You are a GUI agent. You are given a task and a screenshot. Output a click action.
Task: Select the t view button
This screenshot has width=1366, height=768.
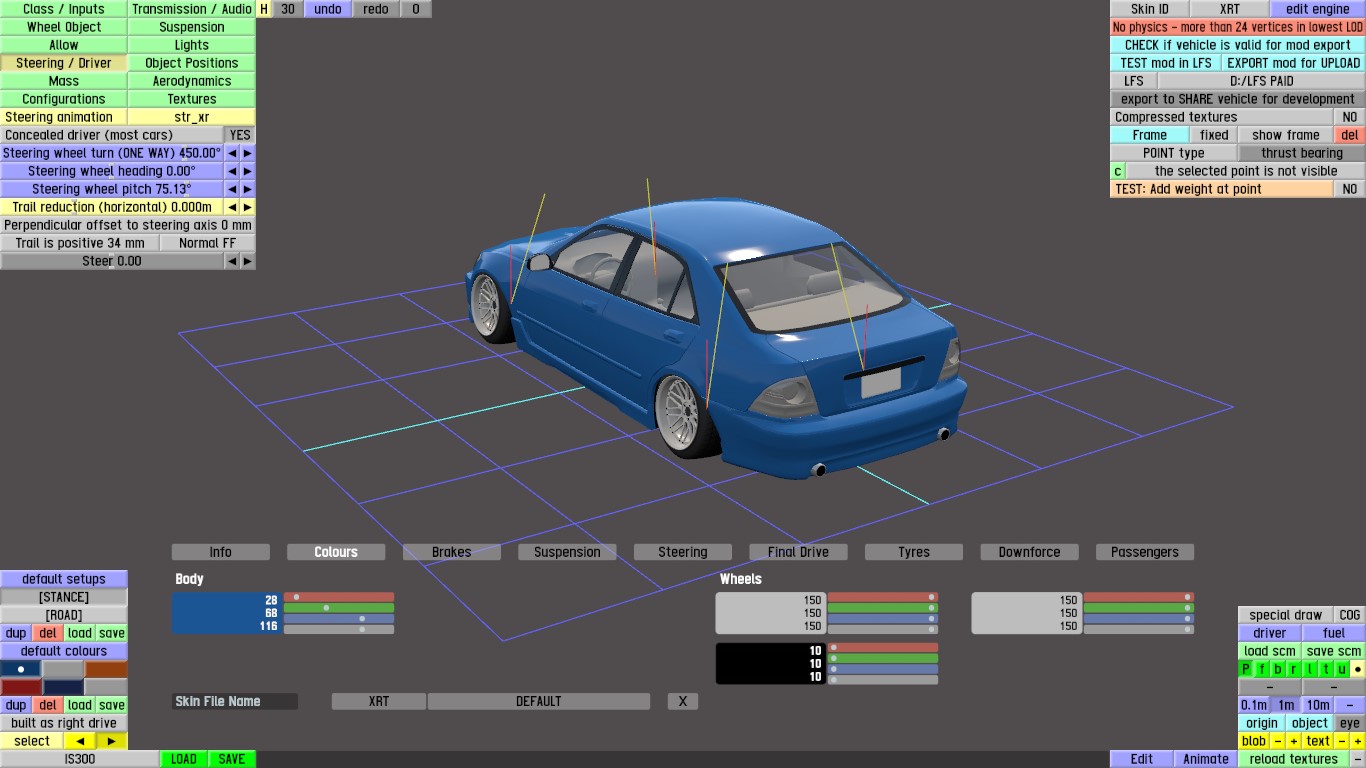pyautogui.click(x=1326, y=669)
